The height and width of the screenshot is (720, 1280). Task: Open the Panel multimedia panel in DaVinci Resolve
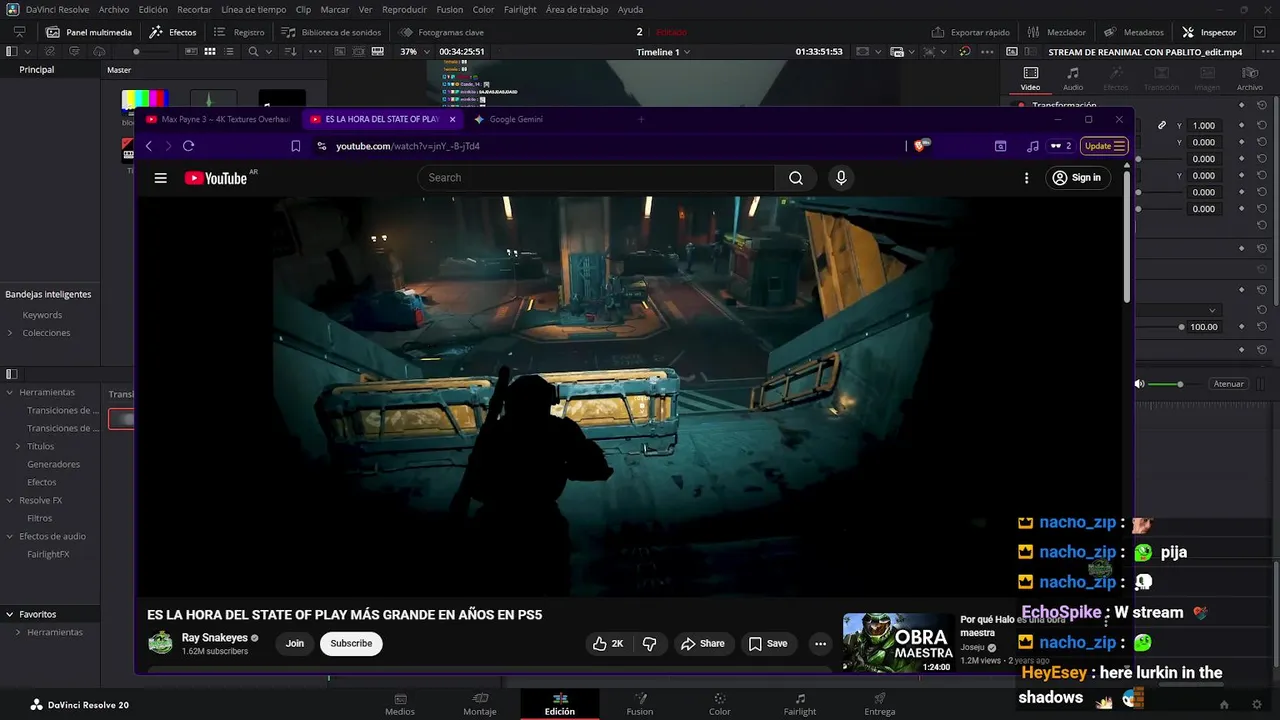click(x=88, y=32)
